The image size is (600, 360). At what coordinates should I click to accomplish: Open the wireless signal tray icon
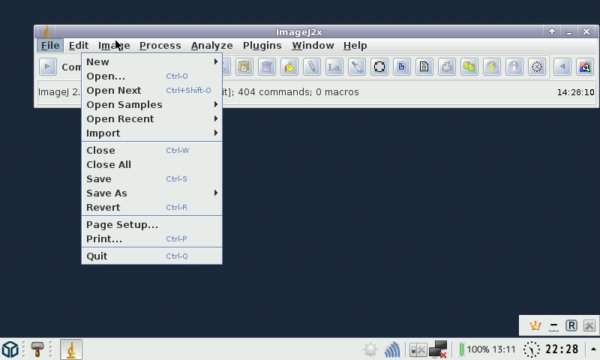pyautogui.click(x=392, y=349)
